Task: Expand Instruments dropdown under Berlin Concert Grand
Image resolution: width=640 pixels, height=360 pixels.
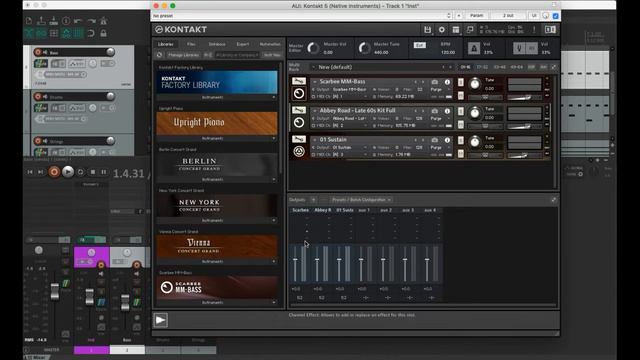Action: tap(216, 180)
